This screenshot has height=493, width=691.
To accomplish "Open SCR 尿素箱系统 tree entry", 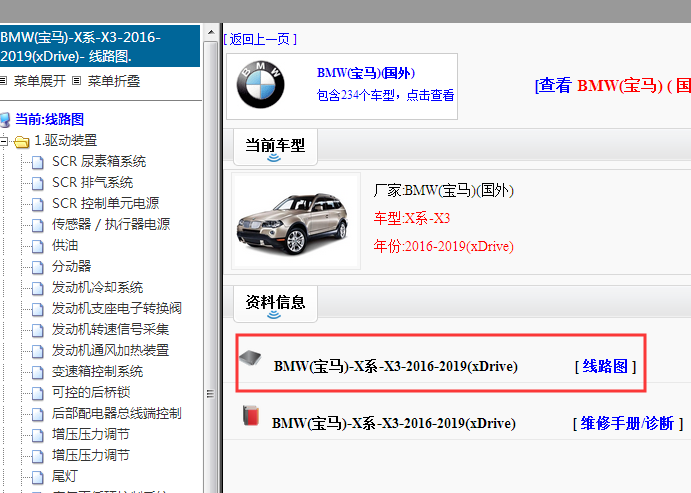I will [x=99, y=162].
